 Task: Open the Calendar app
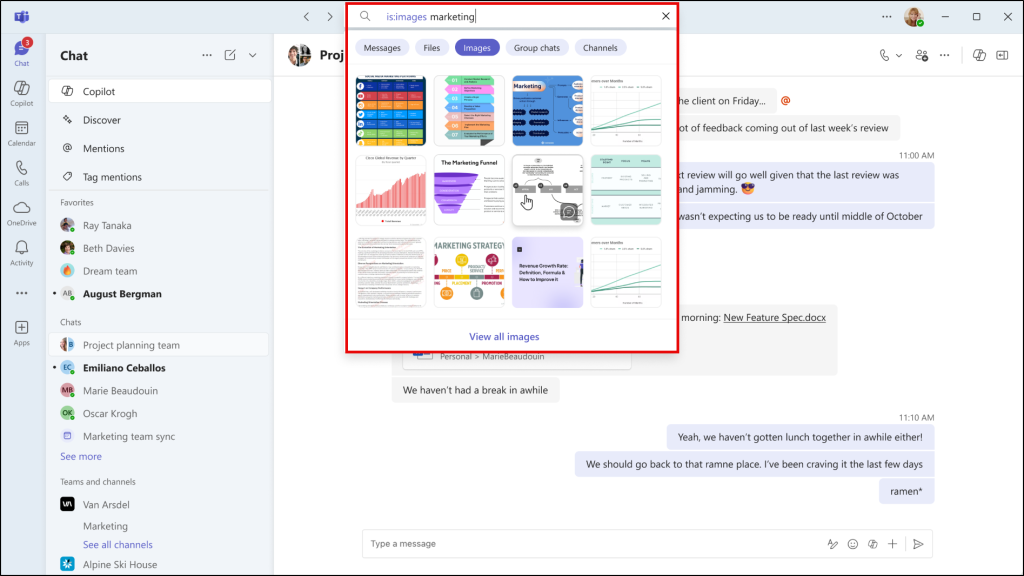coord(21,133)
